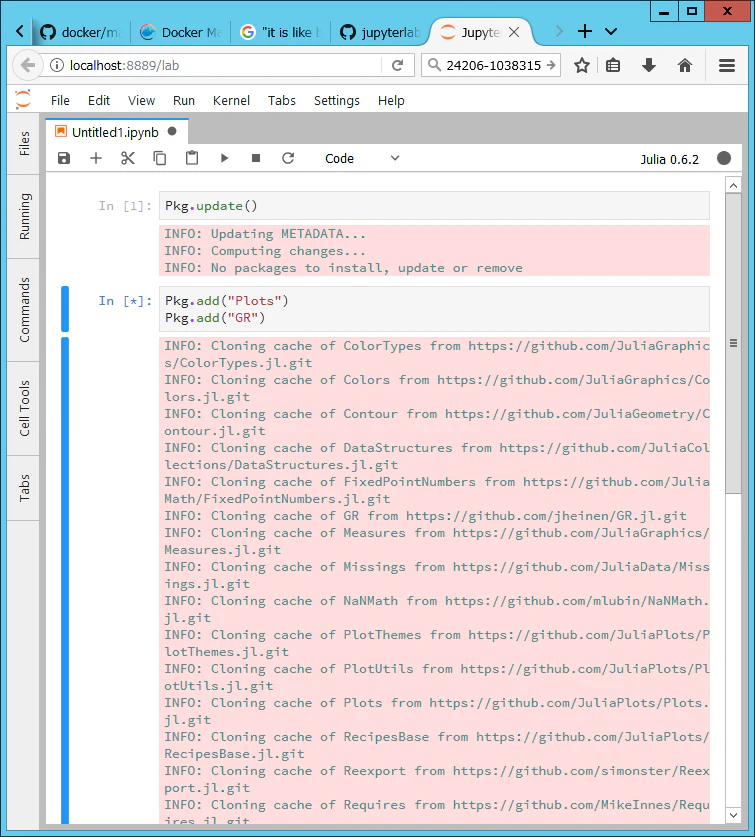Open the Kernel menu
Viewport: 755px width, 837px height.
pyautogui.click(x=231, y=100)
